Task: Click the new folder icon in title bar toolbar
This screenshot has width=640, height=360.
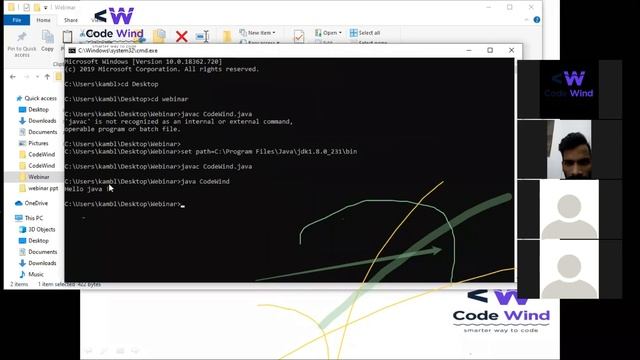Action: 37,7
